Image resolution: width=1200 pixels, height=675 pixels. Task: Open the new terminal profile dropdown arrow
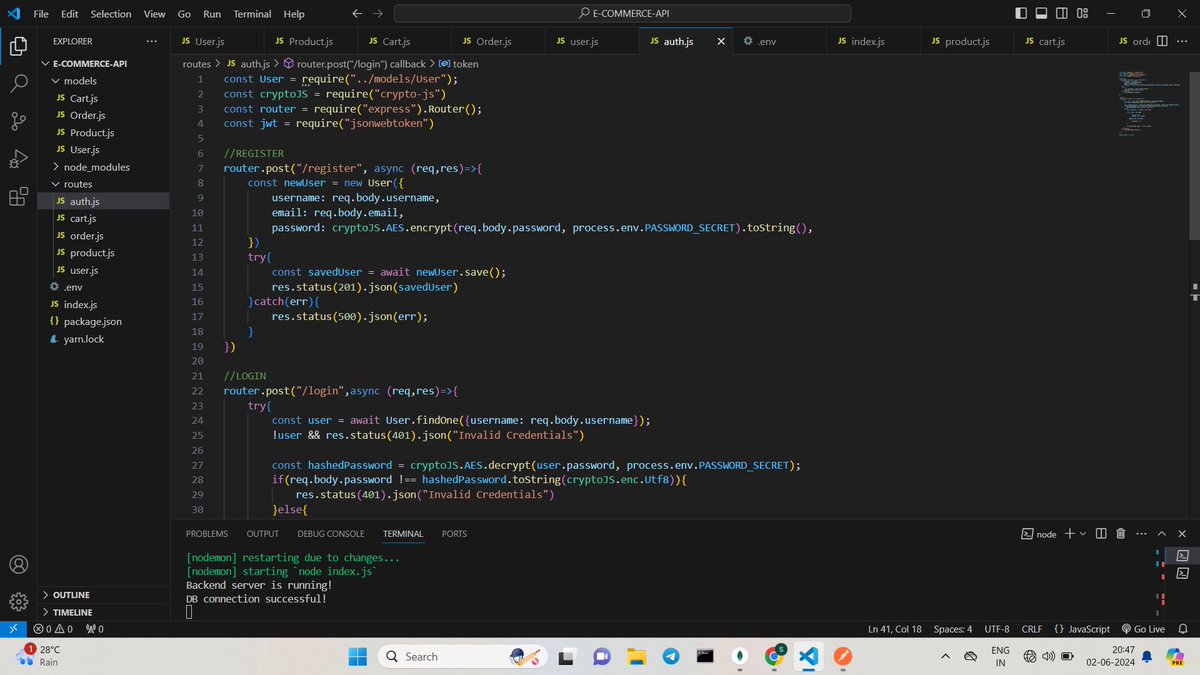click(1083, 534)
